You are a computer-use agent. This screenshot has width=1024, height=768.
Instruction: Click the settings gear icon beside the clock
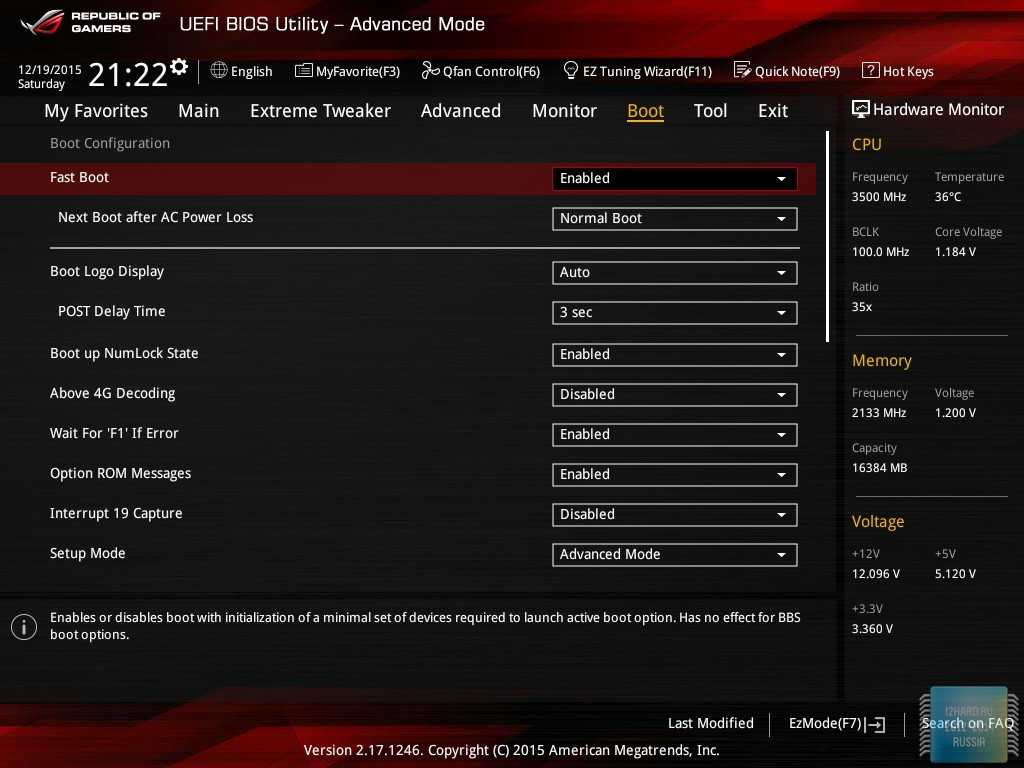[x=179, y=67]
